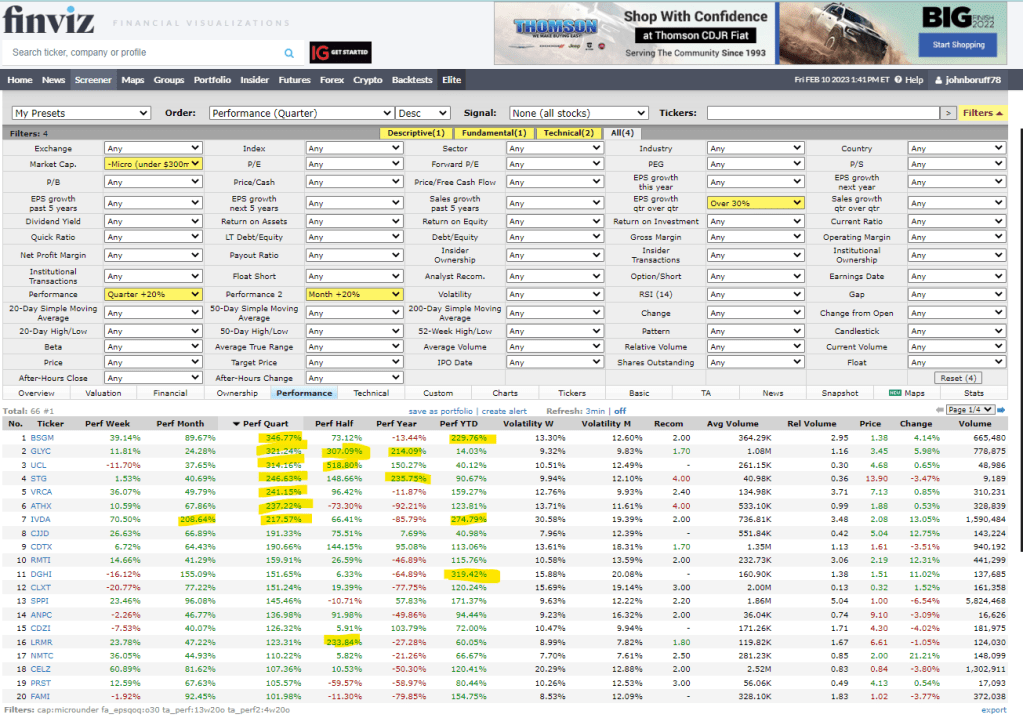Click the Start Shopping ad button
The width and height of the screenshot is (1023, 718).
pyautogui.click(x=959, y=45)
